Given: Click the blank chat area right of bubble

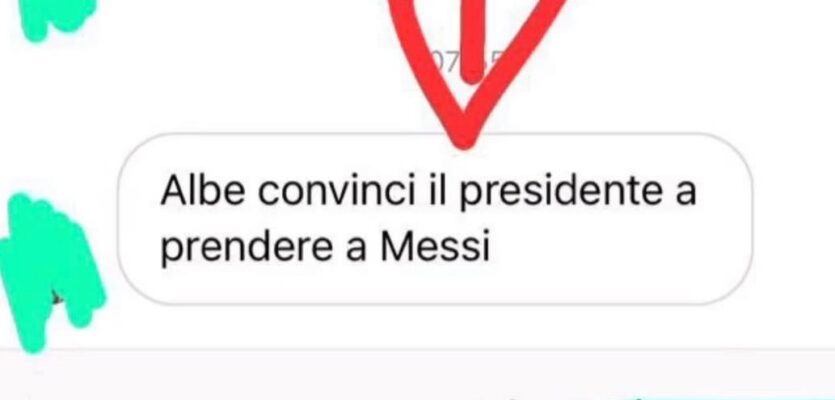Looking at the screenshot, I should point(795,218).
